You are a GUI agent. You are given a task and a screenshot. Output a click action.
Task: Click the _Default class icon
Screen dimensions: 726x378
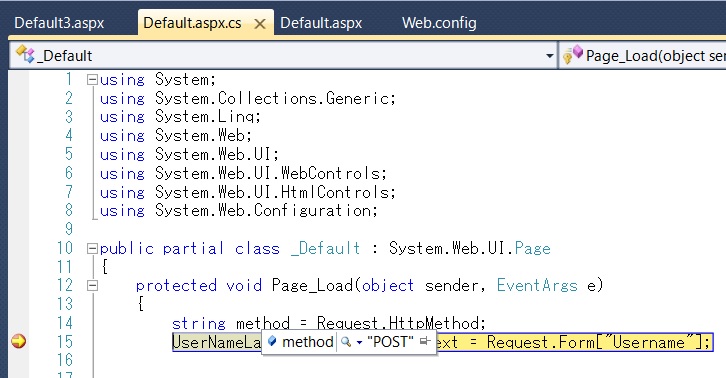(x=25, y=55)
